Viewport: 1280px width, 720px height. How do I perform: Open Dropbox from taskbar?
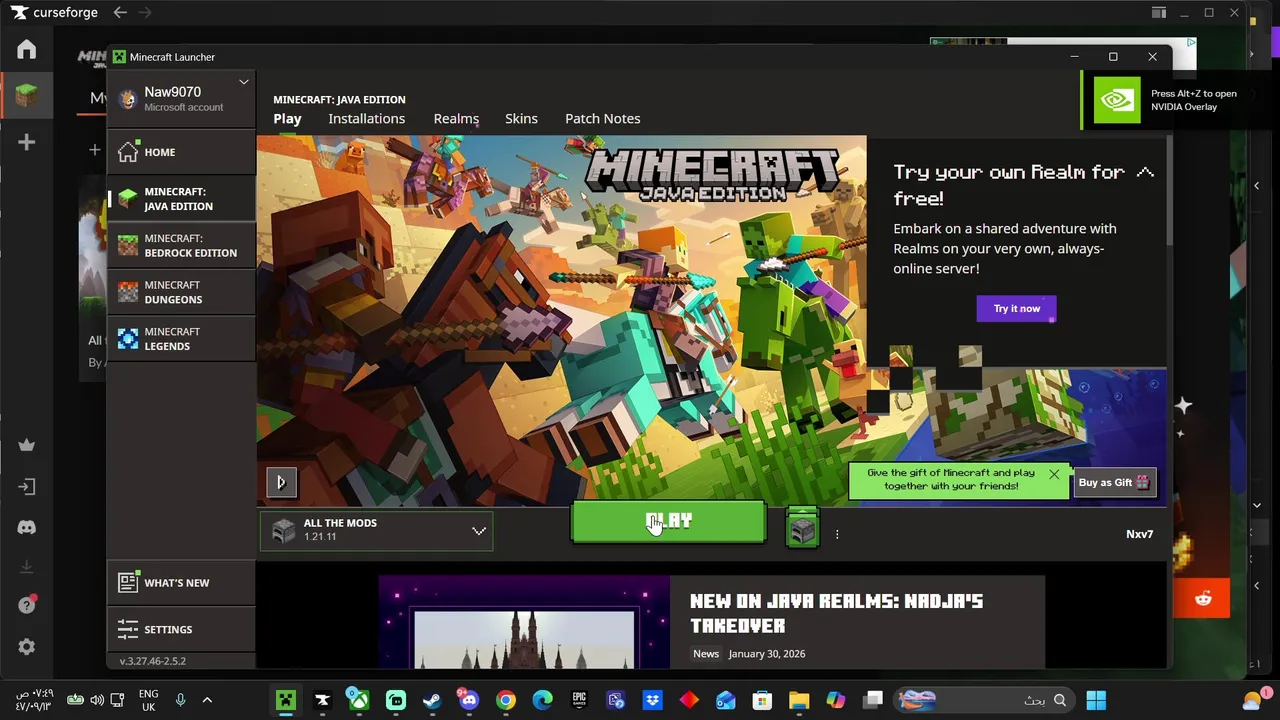click(x=652, y=700)
